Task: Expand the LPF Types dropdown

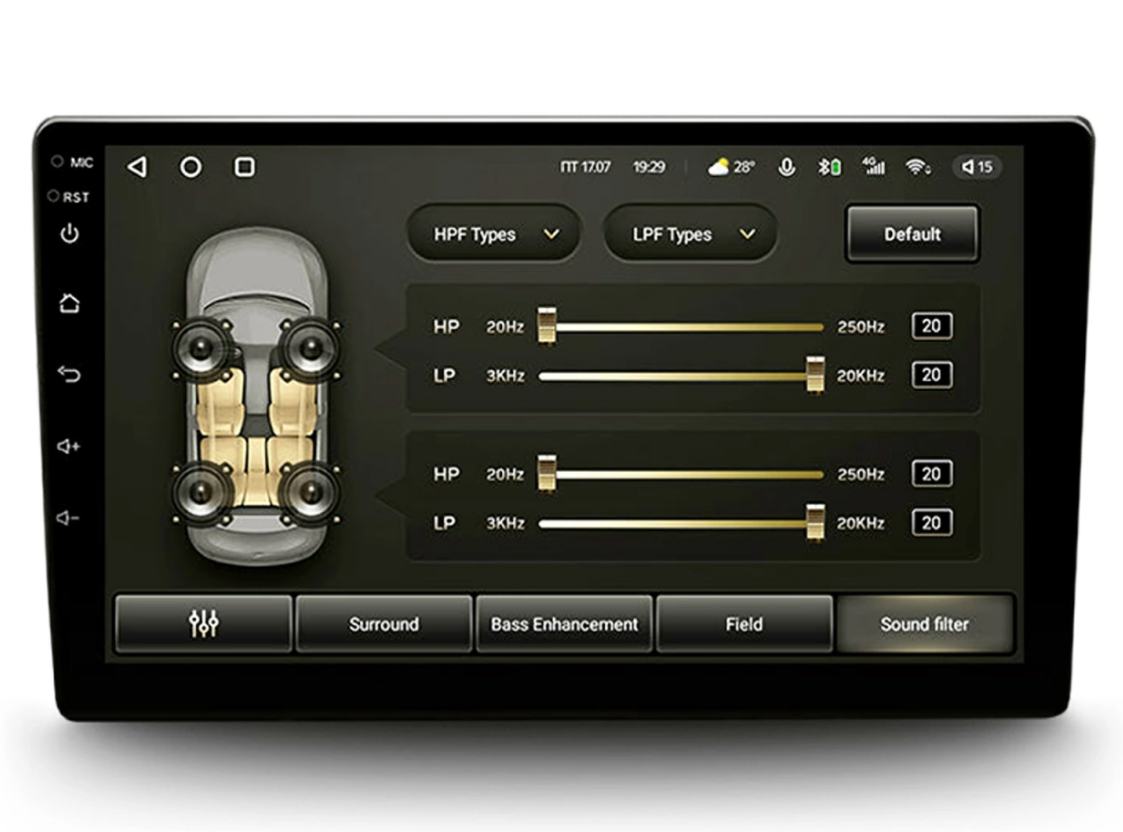Action: click(x=690, y=234)
